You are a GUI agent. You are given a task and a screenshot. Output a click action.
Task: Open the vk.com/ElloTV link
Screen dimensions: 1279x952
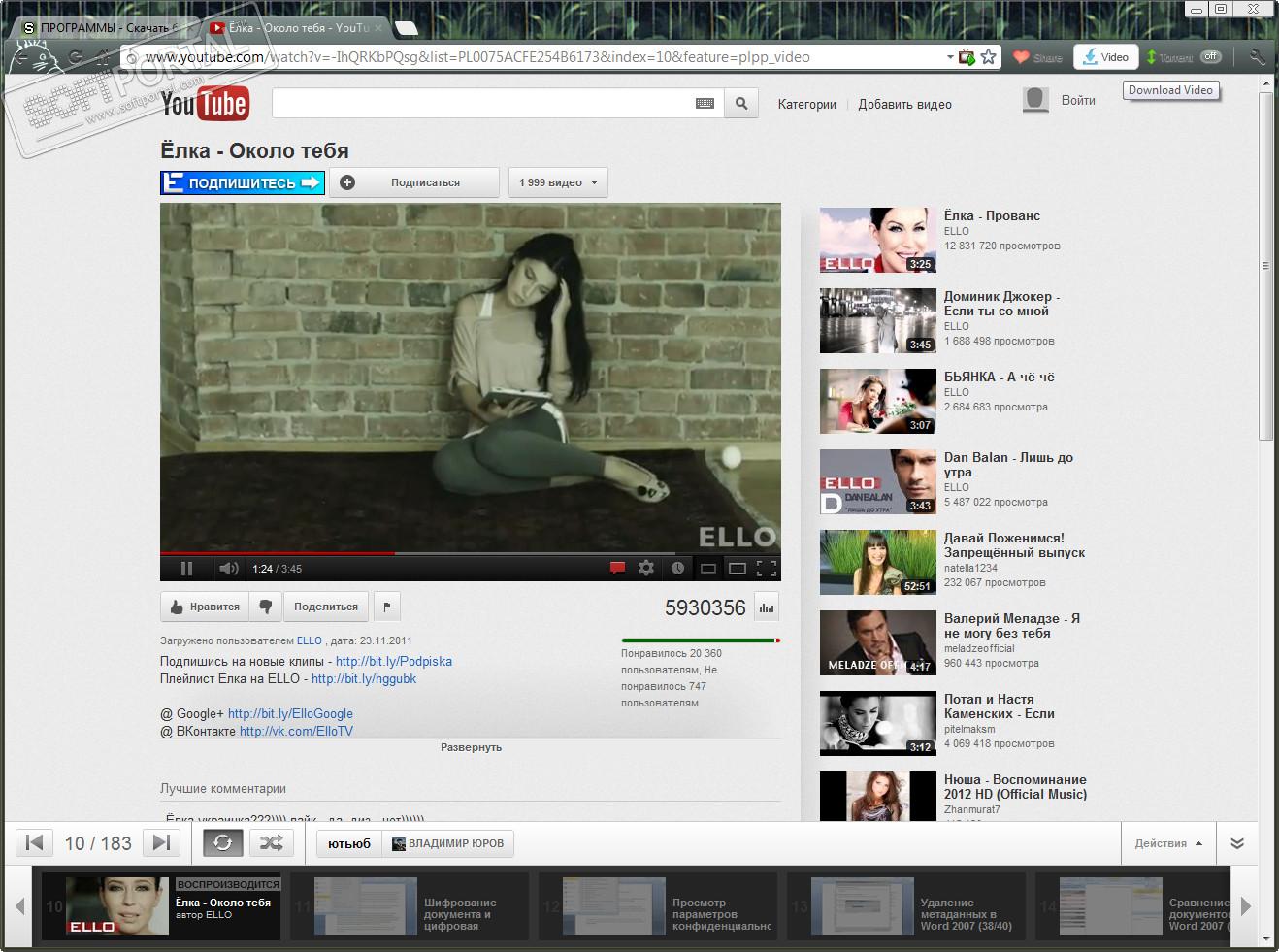click(296, 732)
